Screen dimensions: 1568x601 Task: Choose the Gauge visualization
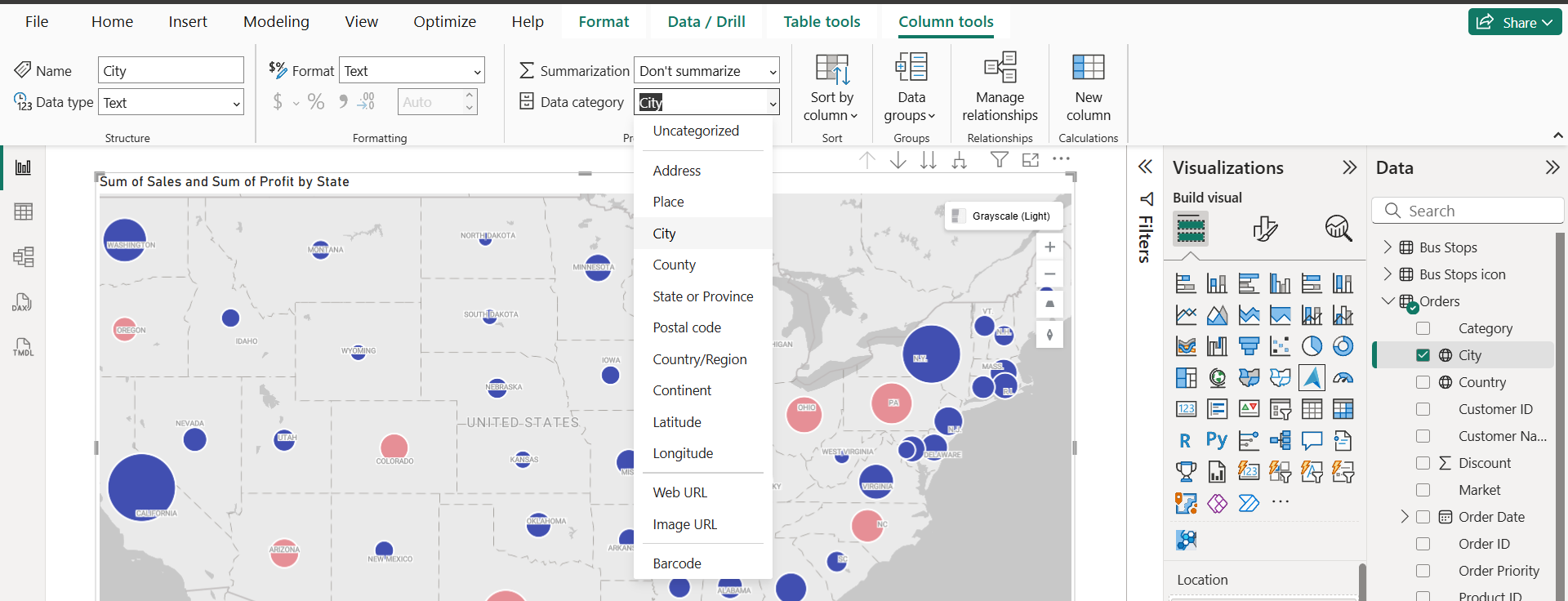tap(1343, 377)
